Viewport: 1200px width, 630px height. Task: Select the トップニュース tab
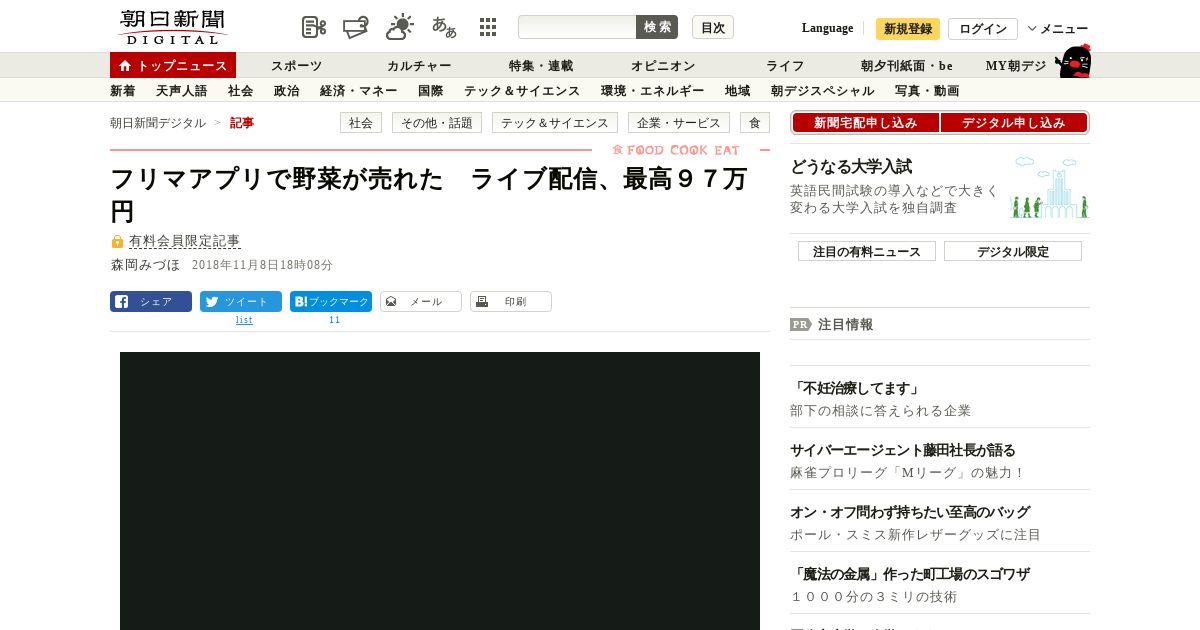(x=173, y=65)
